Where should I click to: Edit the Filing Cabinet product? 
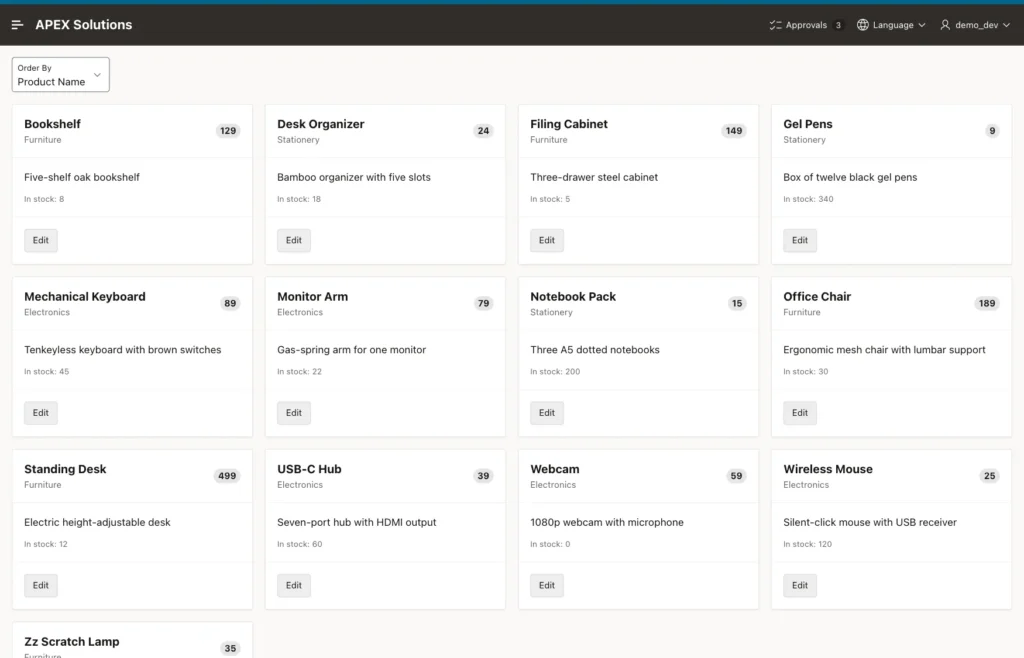pos(547,240)
